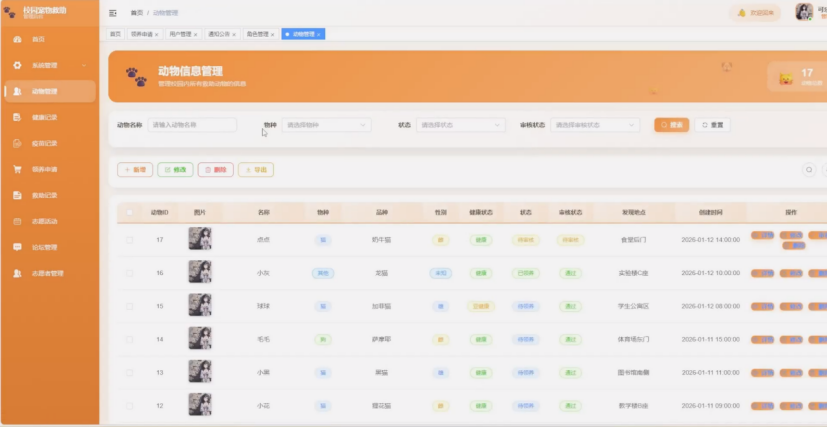Click the 重置 reset button
This screenshot has height=427, width=827.
point(713,125)
